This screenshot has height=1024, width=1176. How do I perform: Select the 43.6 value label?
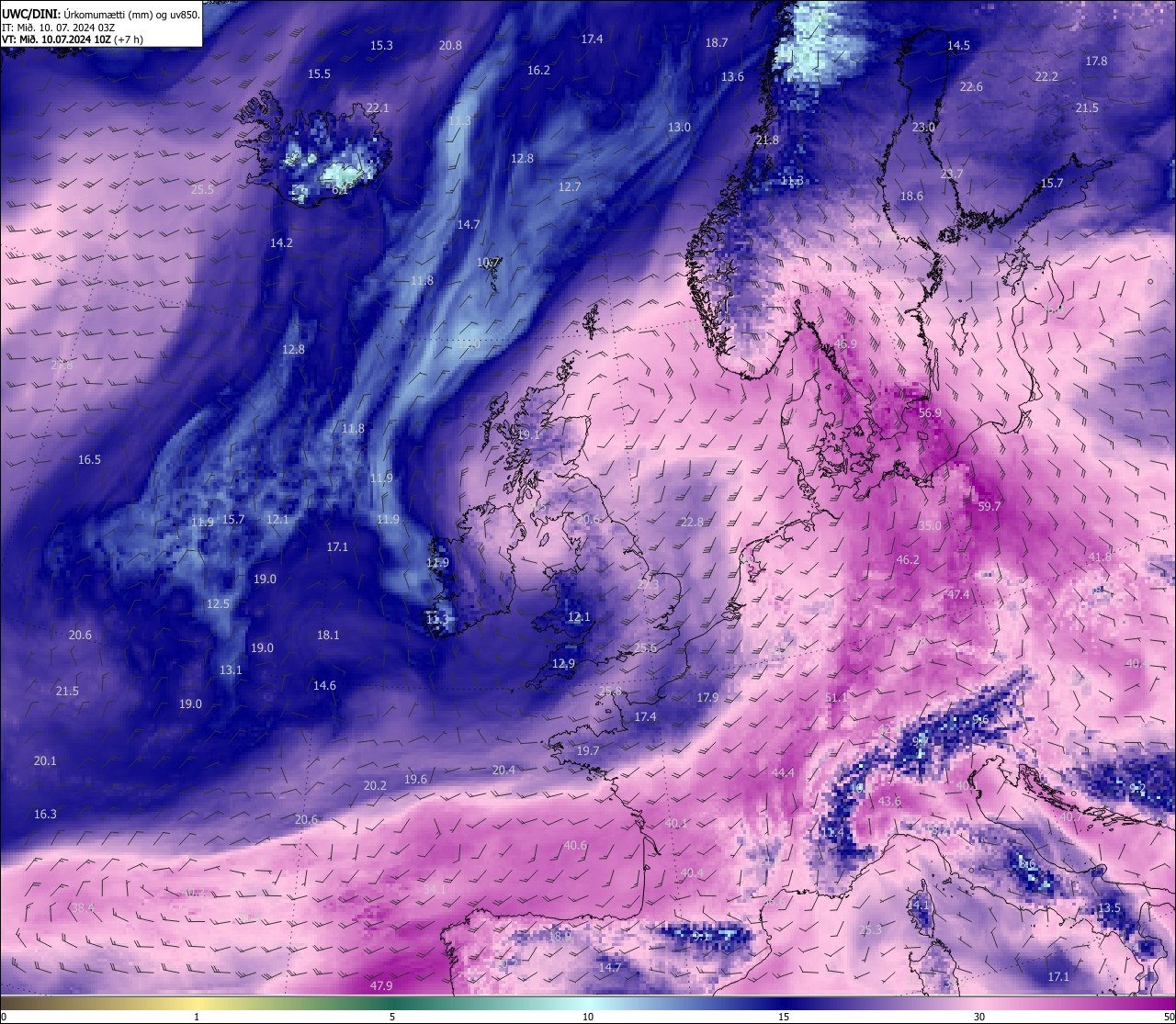click(x=889, y=802)
